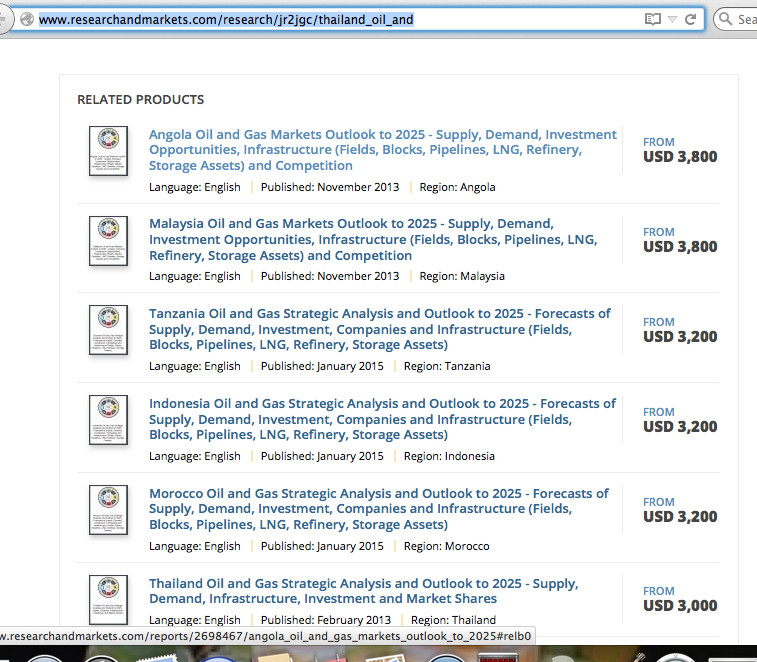Open Tanzania Oil and Gas Strategic Analysis link
Viewport: 757px width, 662px height.
(379, 329)
